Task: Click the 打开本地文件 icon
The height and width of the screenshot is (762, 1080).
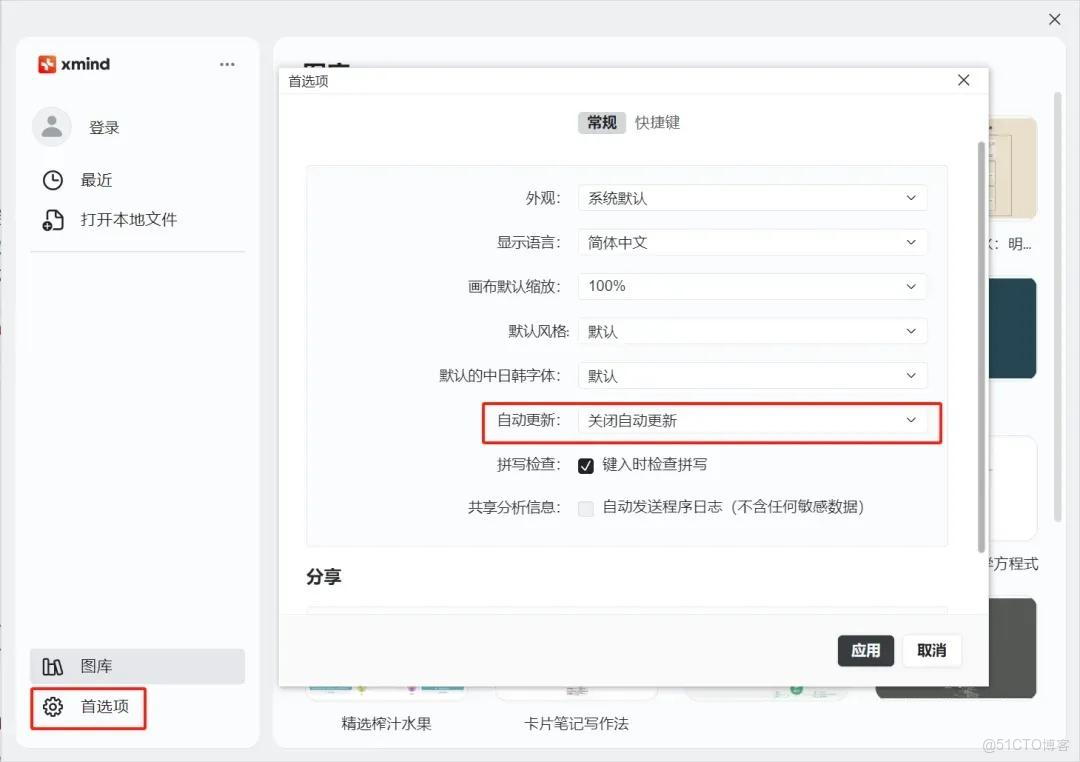Action: 52,219
